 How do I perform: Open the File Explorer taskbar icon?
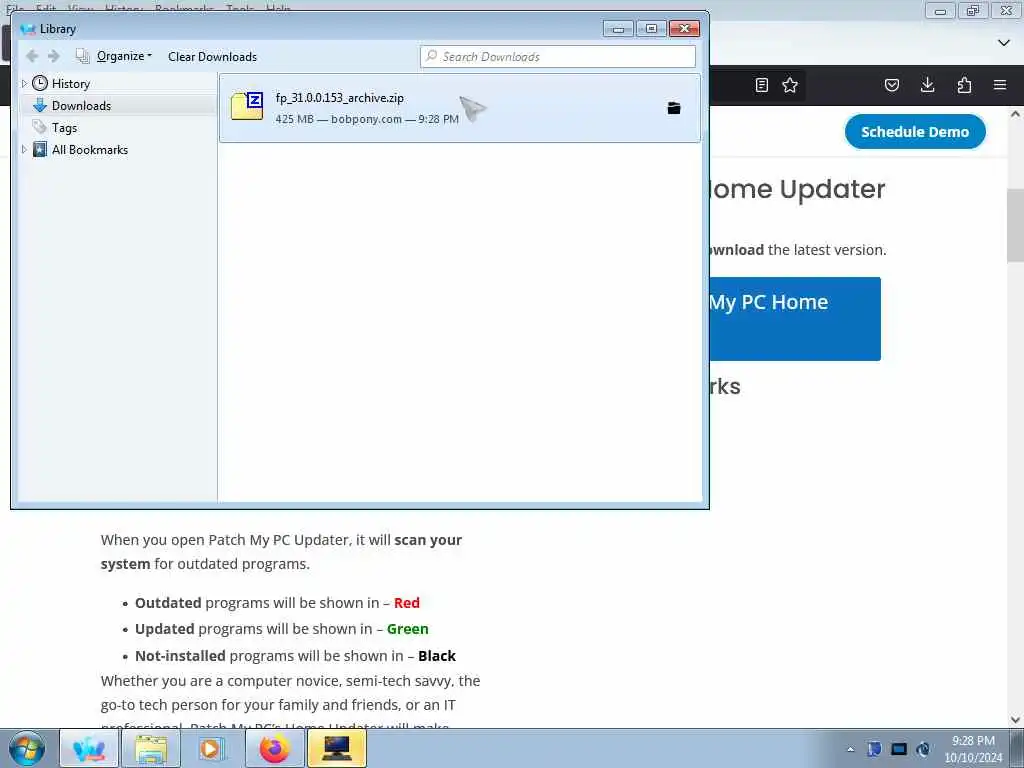(x=152, y=748)
